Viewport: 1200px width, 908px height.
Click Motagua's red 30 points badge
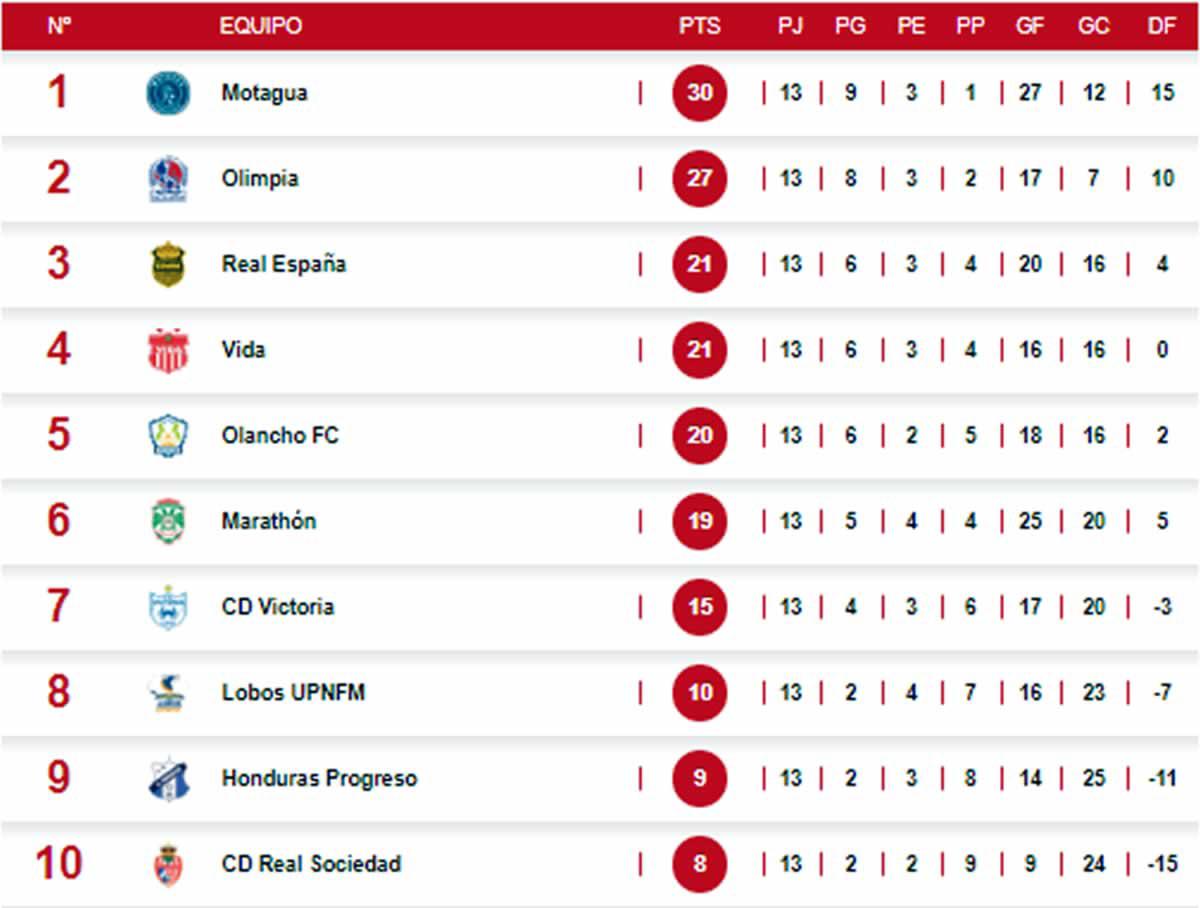700,93
